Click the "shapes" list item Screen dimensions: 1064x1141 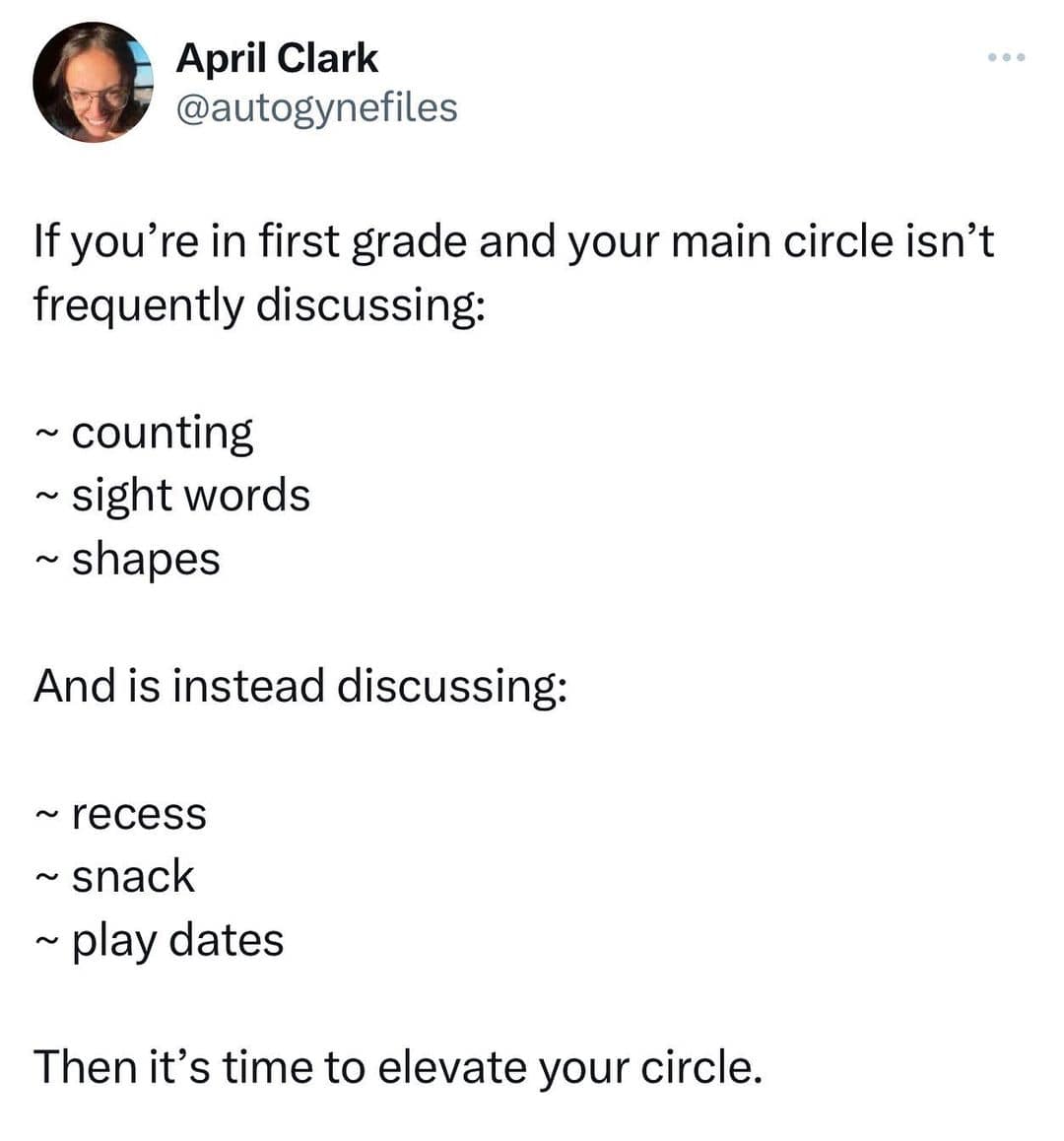[146, 560]
